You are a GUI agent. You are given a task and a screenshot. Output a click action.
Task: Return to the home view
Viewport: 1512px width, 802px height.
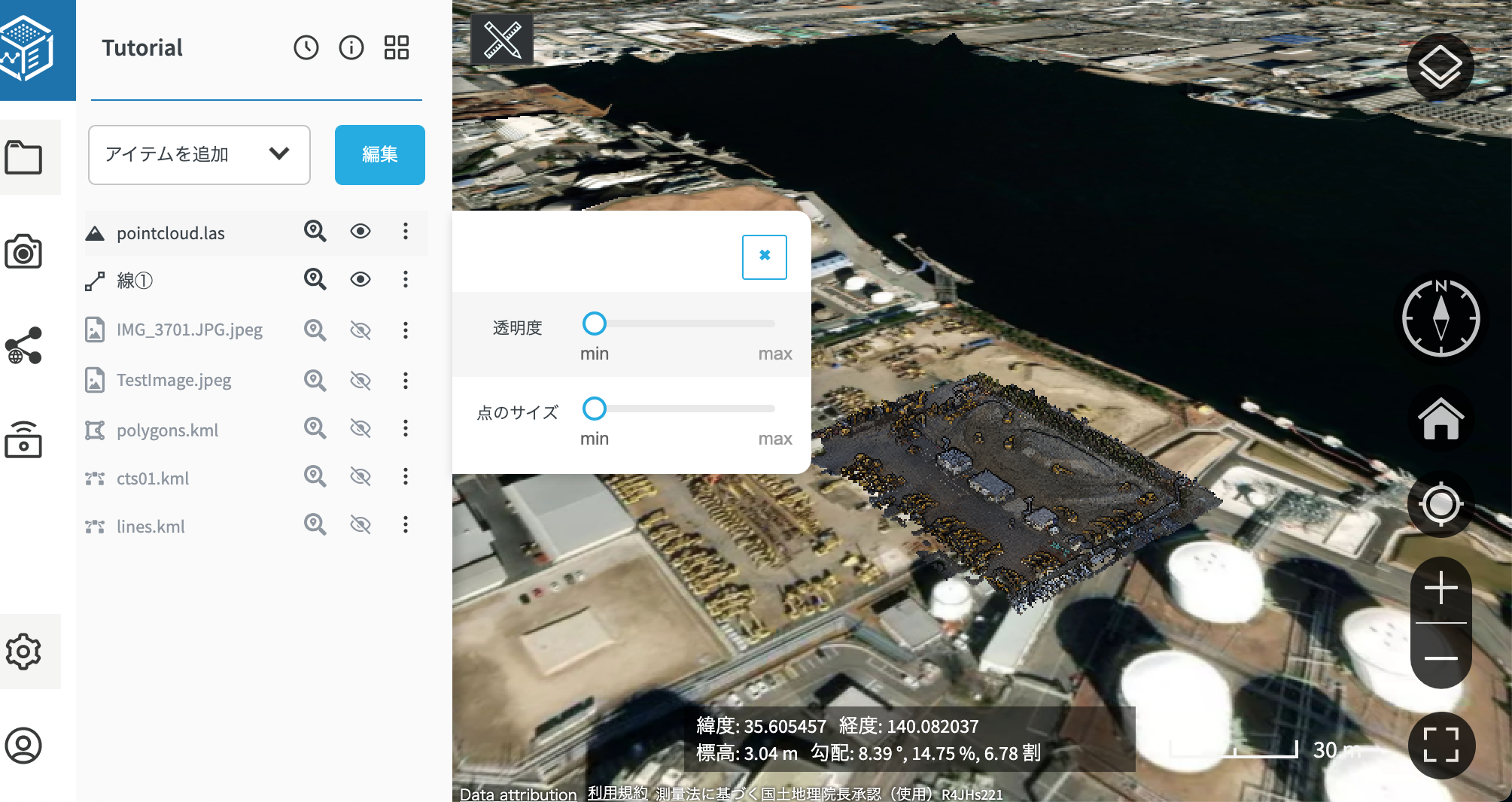pos(1441,419)
